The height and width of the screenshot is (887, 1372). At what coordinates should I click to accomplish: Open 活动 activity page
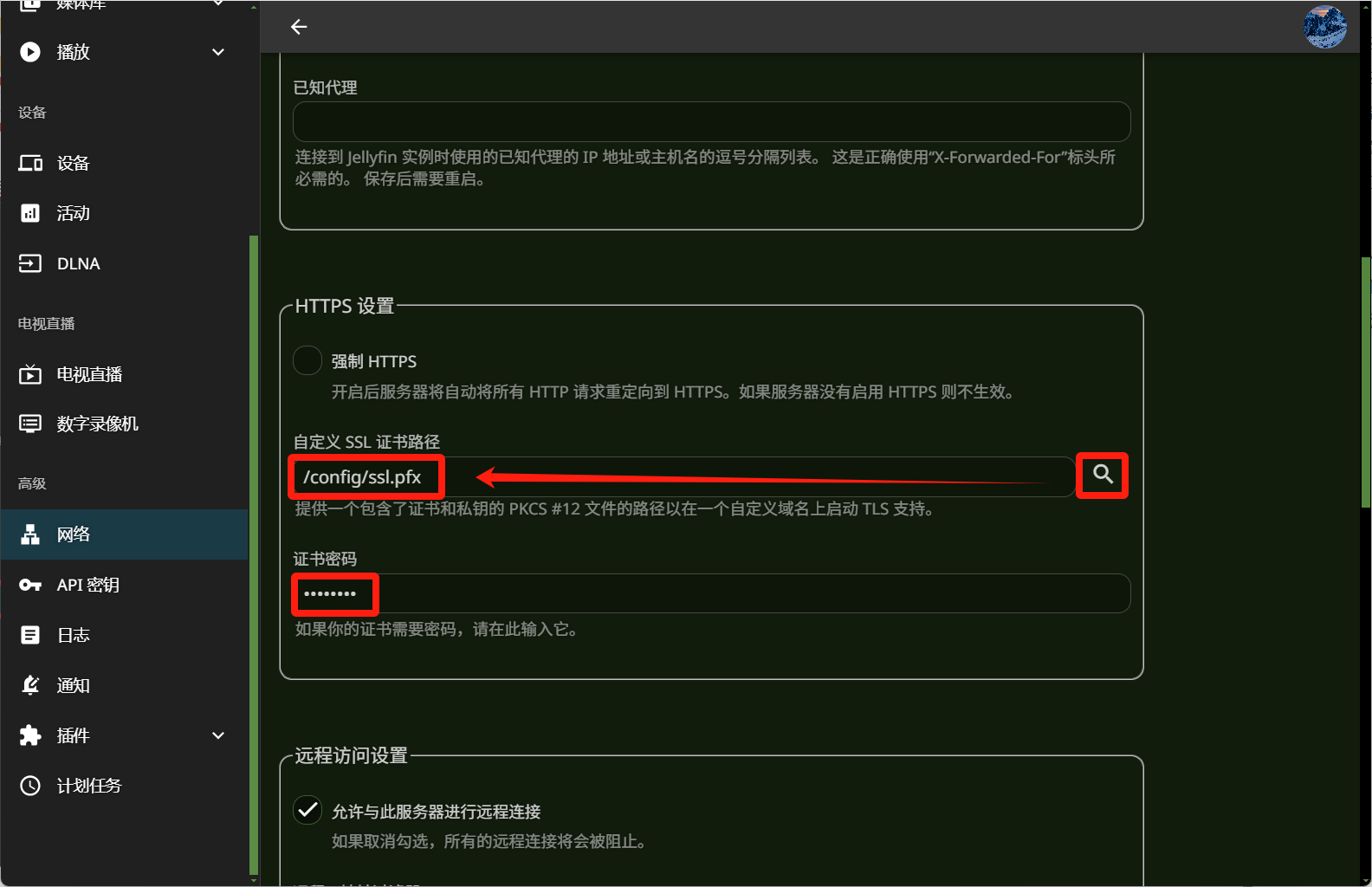click(73, 213)
